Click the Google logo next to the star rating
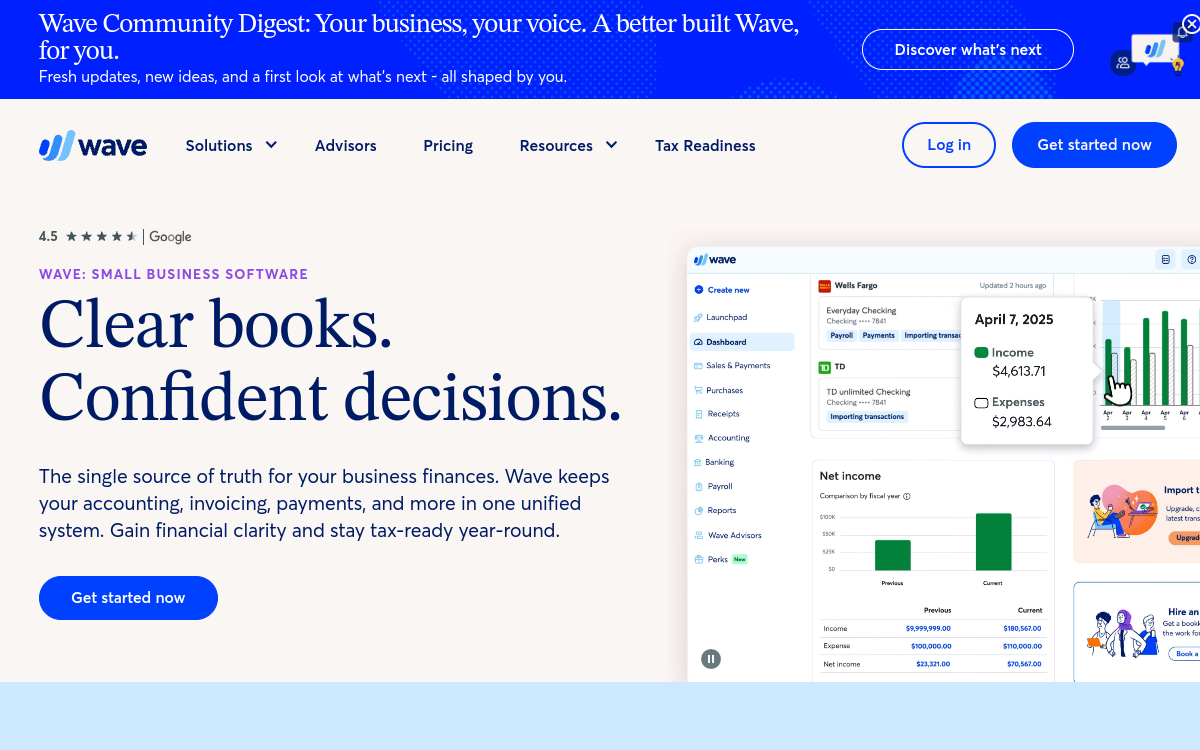 [171, 237]
